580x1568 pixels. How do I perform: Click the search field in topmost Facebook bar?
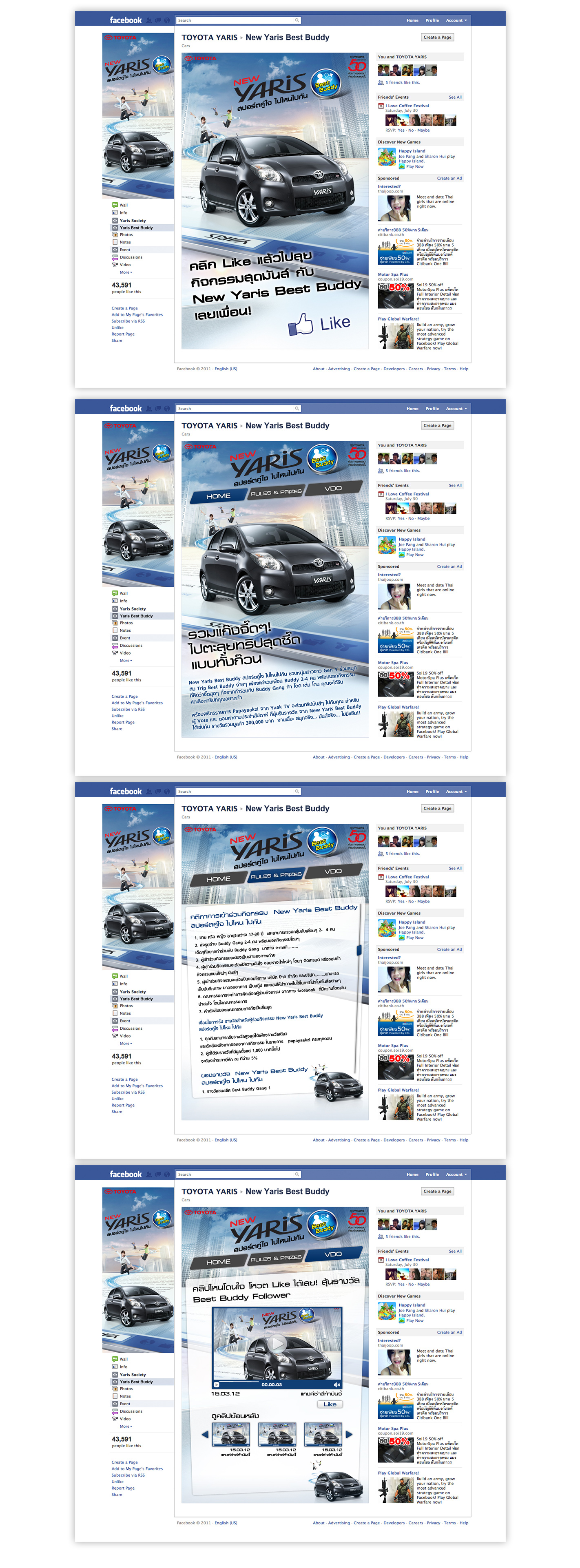(x=237, y=20)
